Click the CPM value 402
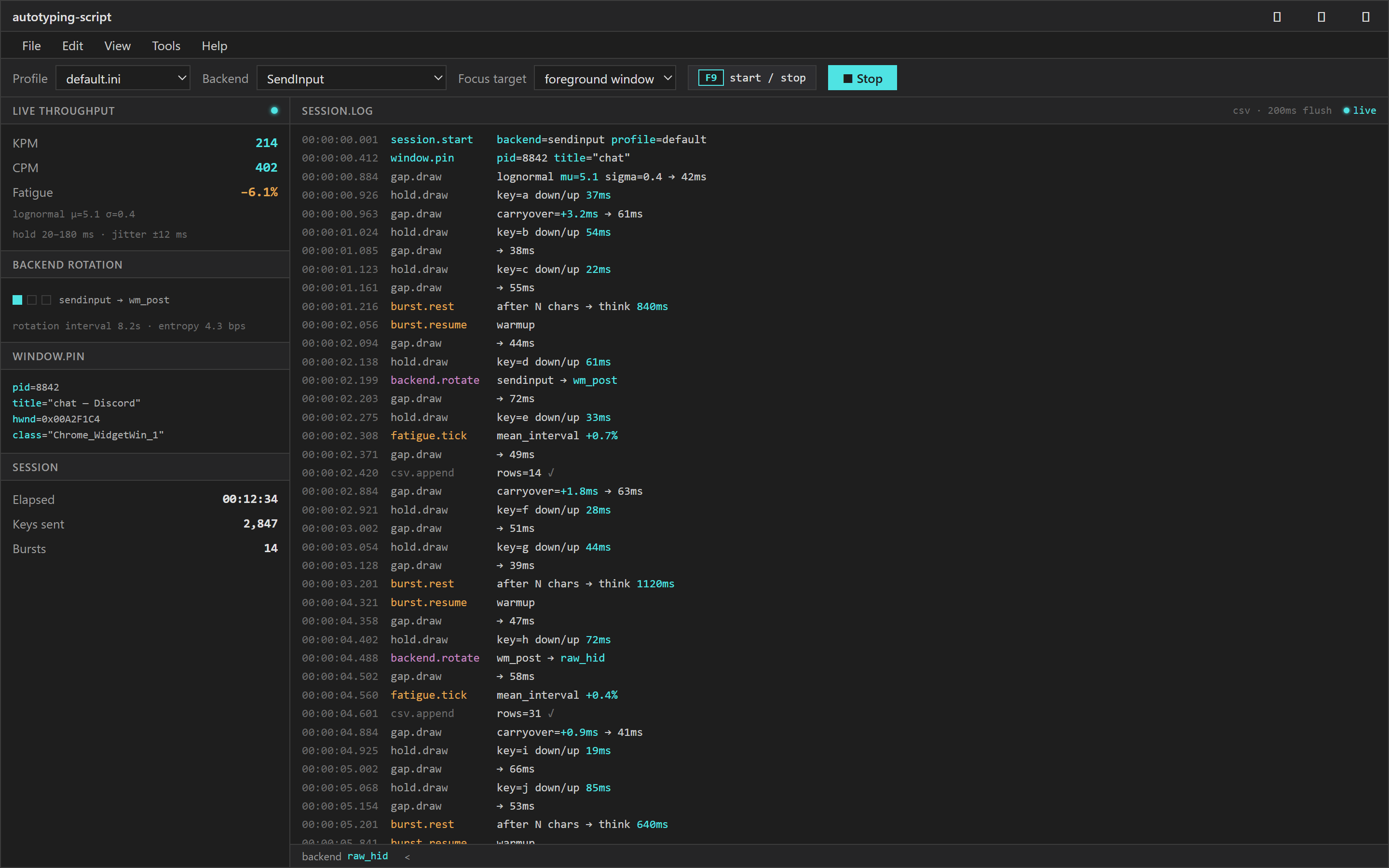 point(266,168)
